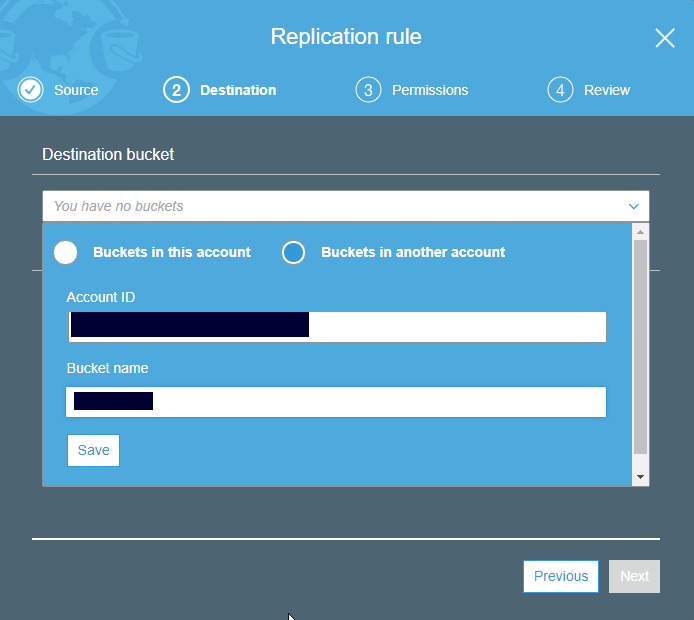
Task: Select the step 4 Review circle icon
Action: pos(560,90)
